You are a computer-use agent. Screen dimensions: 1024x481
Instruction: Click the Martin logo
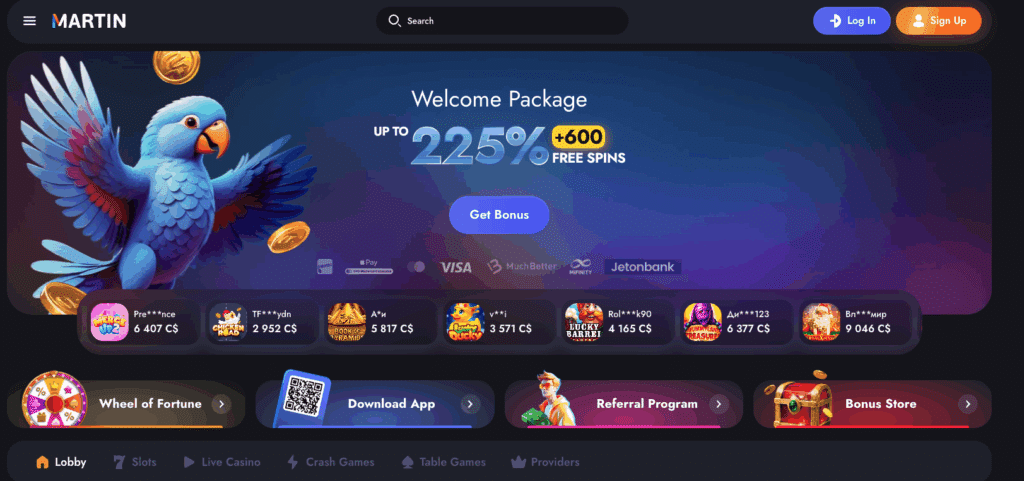point(89,21)
